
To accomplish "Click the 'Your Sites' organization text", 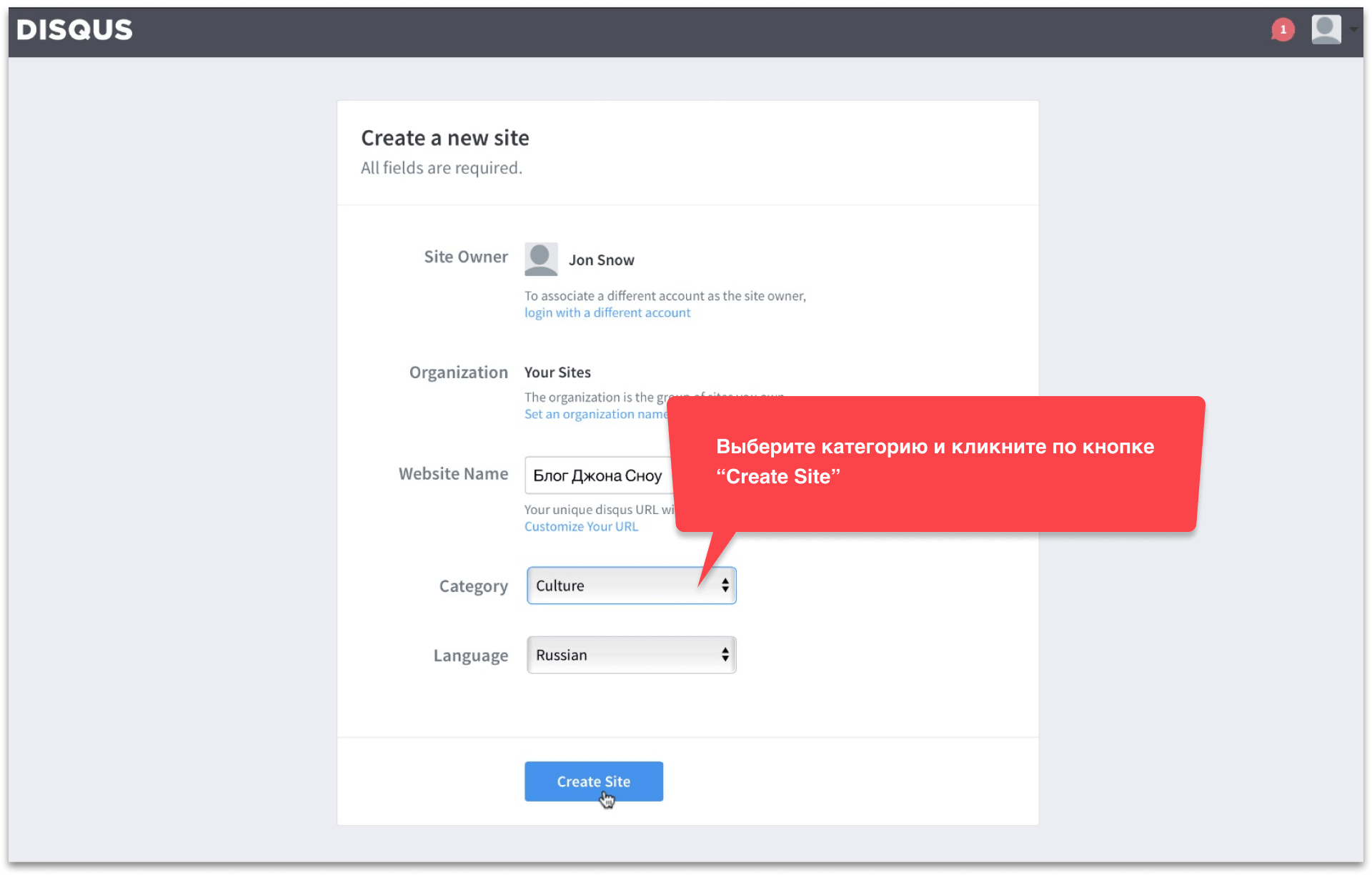I will pos(557,373).
